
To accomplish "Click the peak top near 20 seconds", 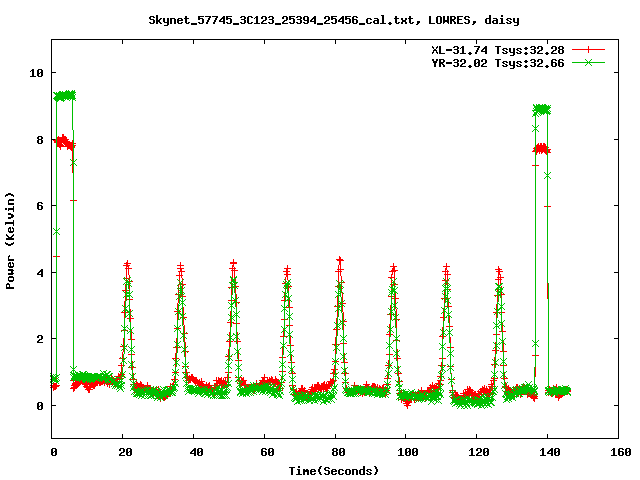I will (127, 266).
